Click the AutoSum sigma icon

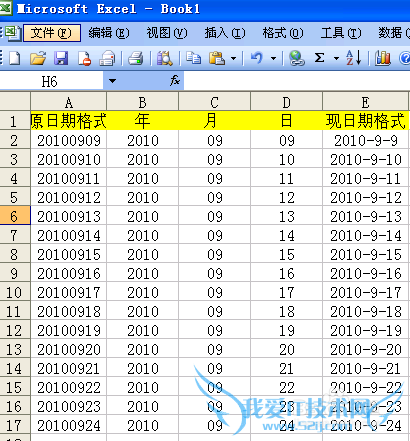[319, 58]
